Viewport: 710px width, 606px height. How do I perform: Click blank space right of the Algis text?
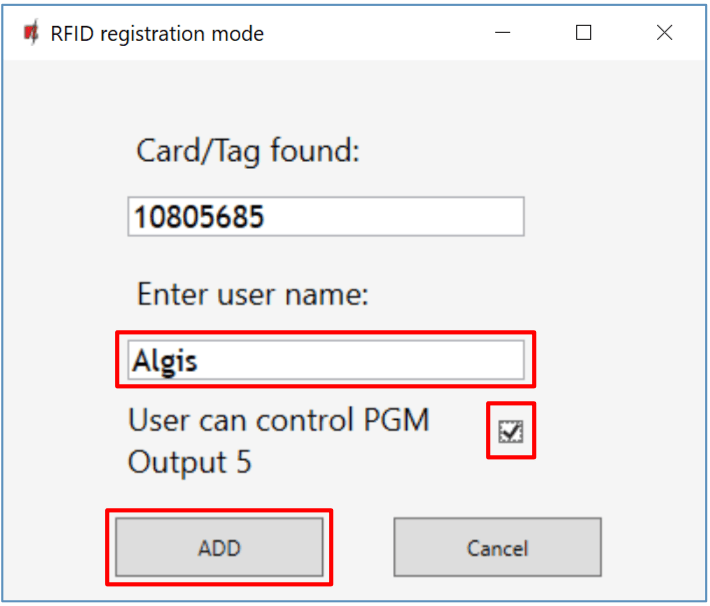pyautogui.click(x=380, y=361)
